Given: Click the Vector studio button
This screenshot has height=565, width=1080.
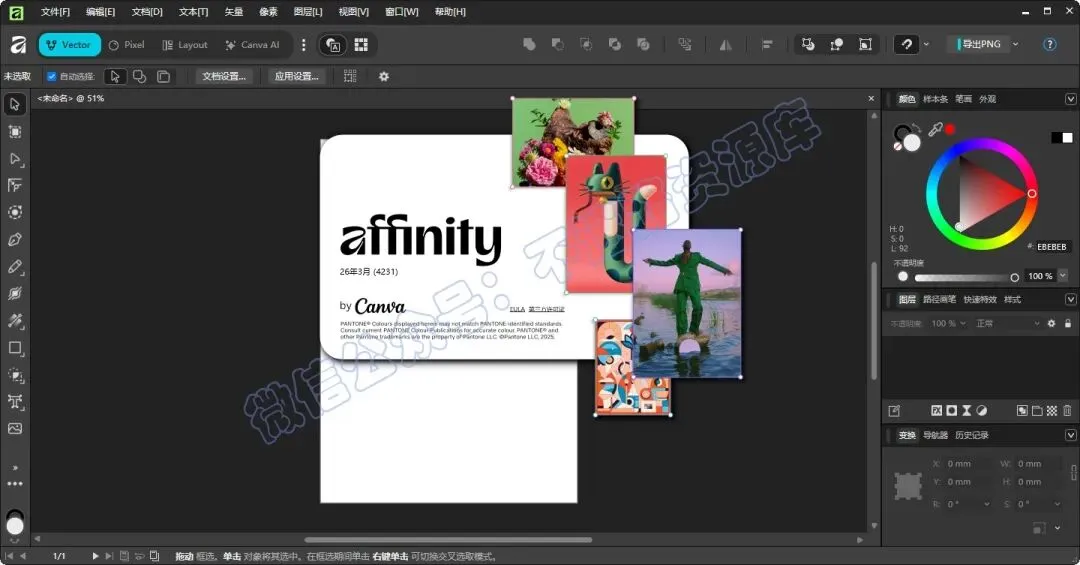Looking at the screenshot, I should pyautogui.click(x=69, y=45).
